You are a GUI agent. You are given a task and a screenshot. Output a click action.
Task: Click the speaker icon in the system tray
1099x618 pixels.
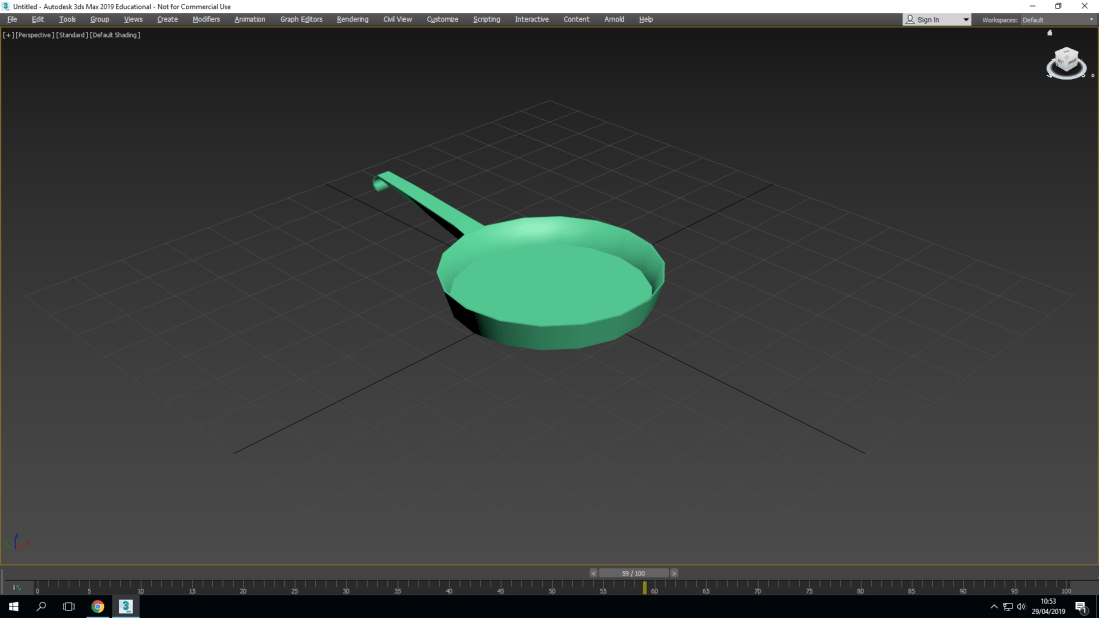coord(1021,605)
